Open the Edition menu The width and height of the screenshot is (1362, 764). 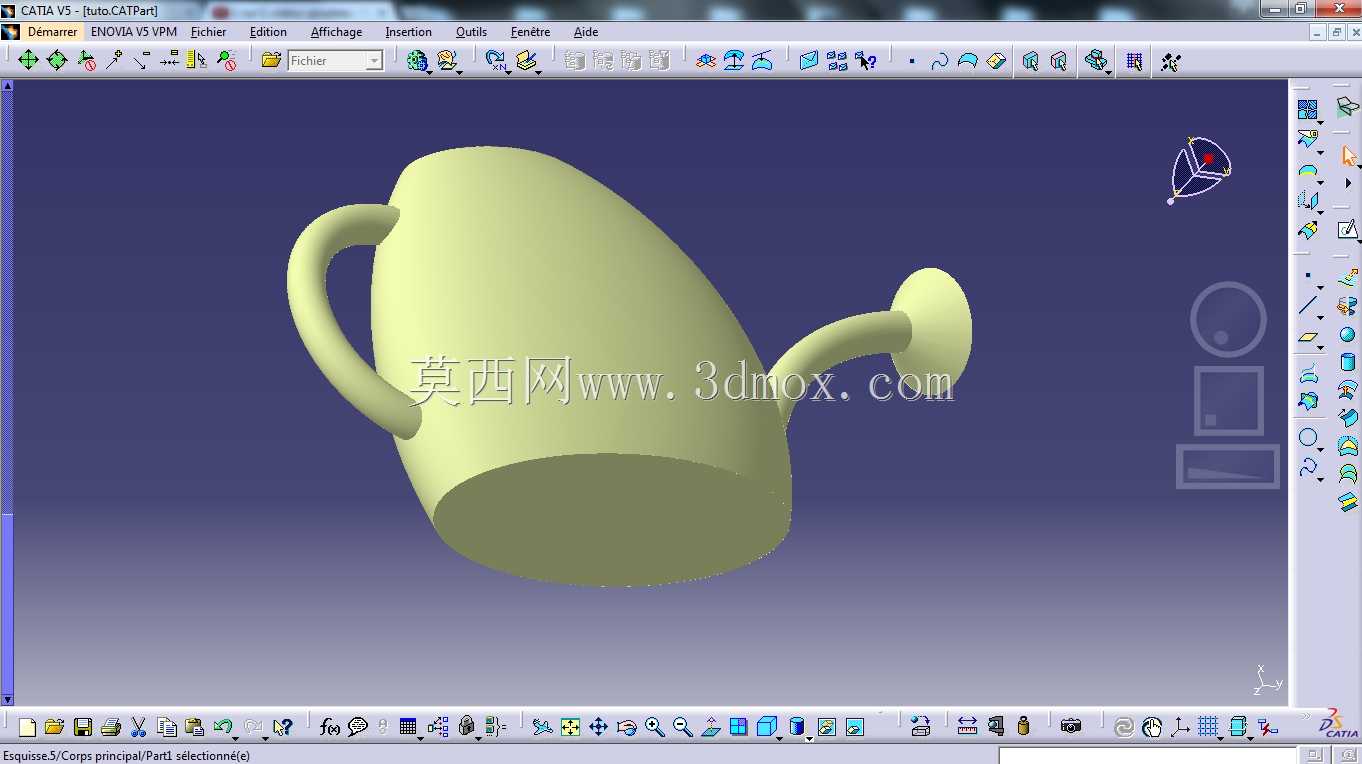click(268, 32)
